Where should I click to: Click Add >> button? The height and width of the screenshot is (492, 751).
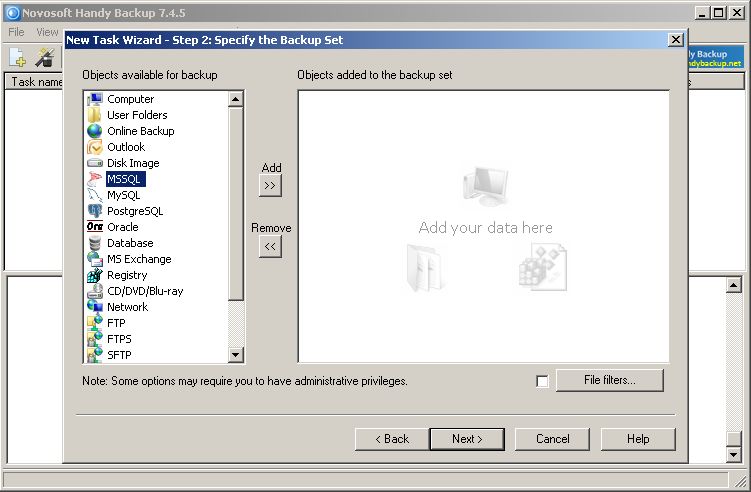click(x=270, y=185)
